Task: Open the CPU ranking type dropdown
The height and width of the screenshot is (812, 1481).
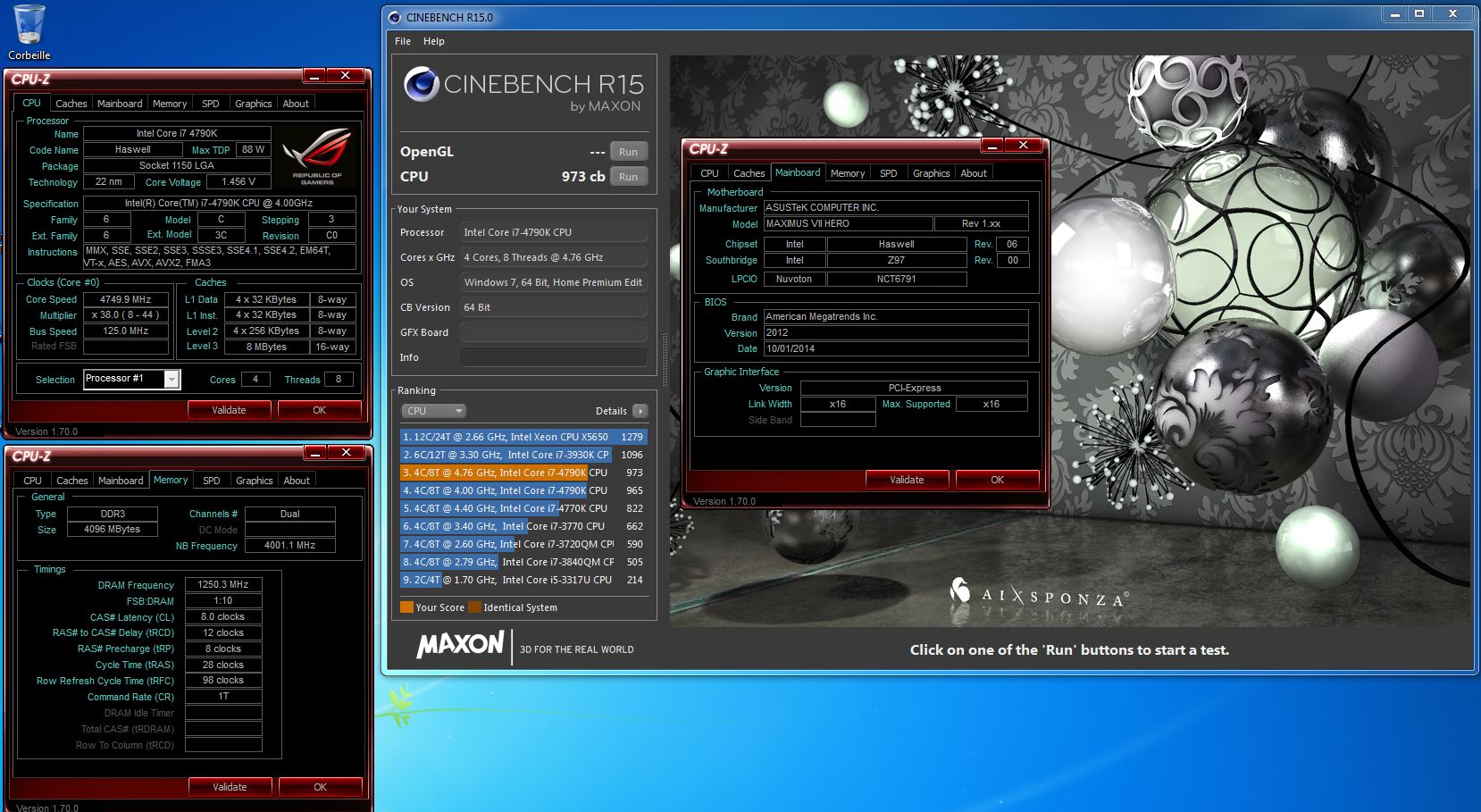Action: [433, 411]
